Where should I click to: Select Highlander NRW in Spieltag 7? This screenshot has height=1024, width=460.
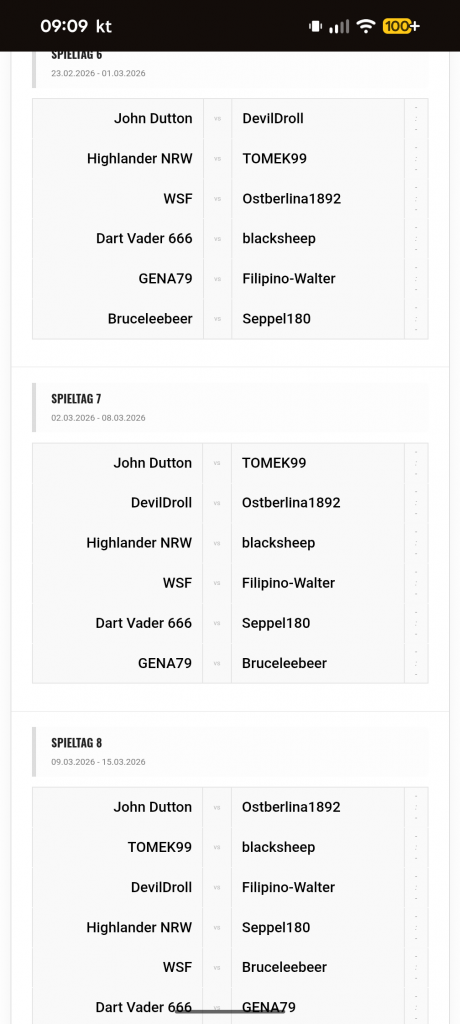click(139, 543)
